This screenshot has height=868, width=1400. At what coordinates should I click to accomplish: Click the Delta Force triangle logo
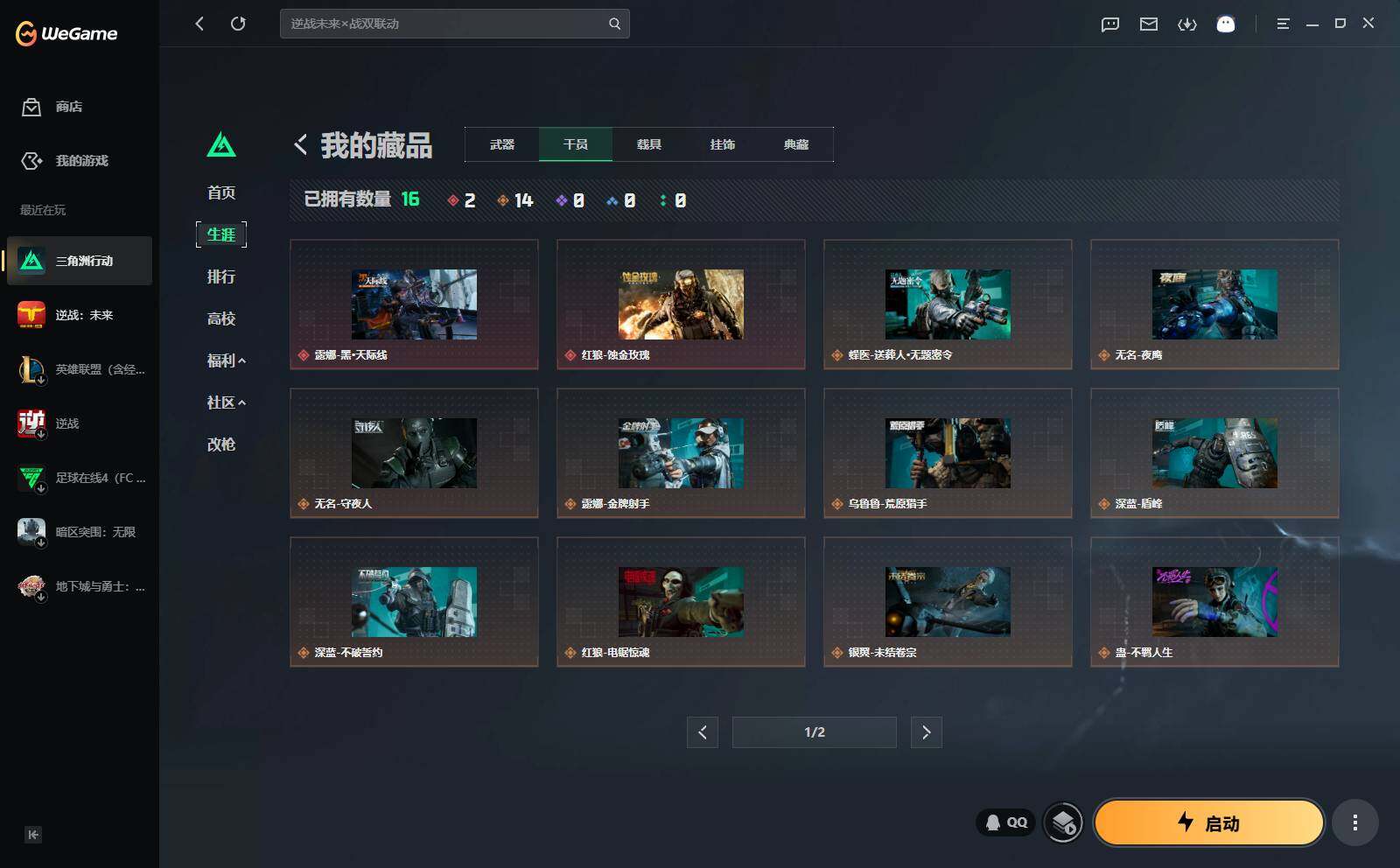coord(221,144)
